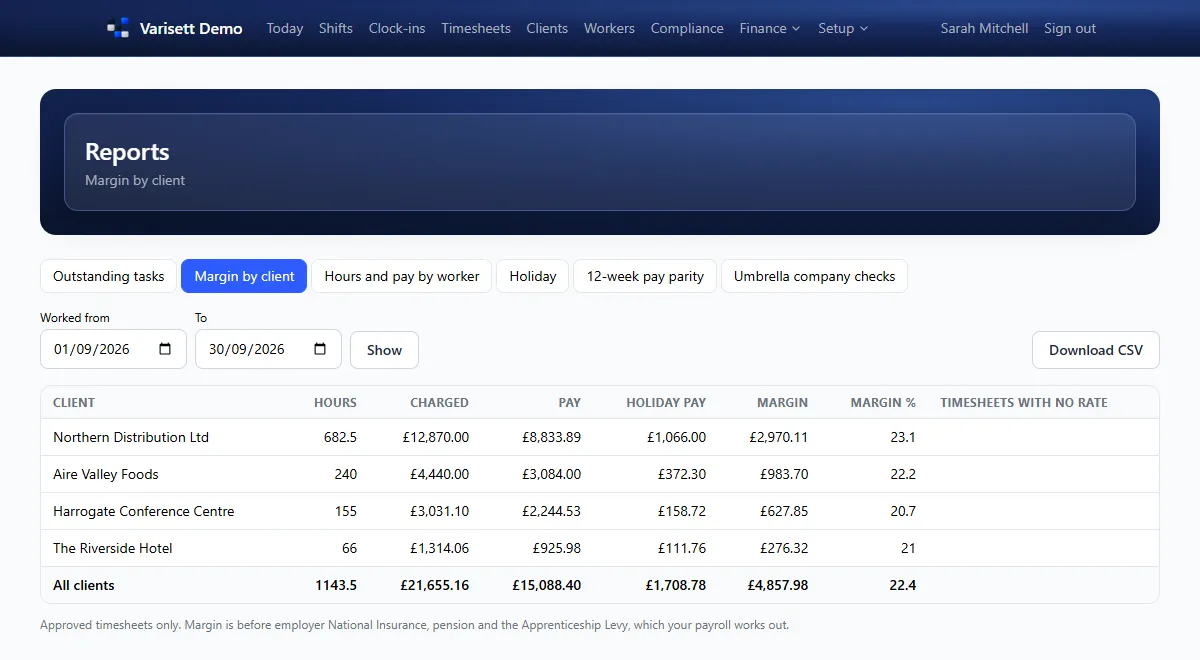View the Umbrella company checks report

[814, 276]
